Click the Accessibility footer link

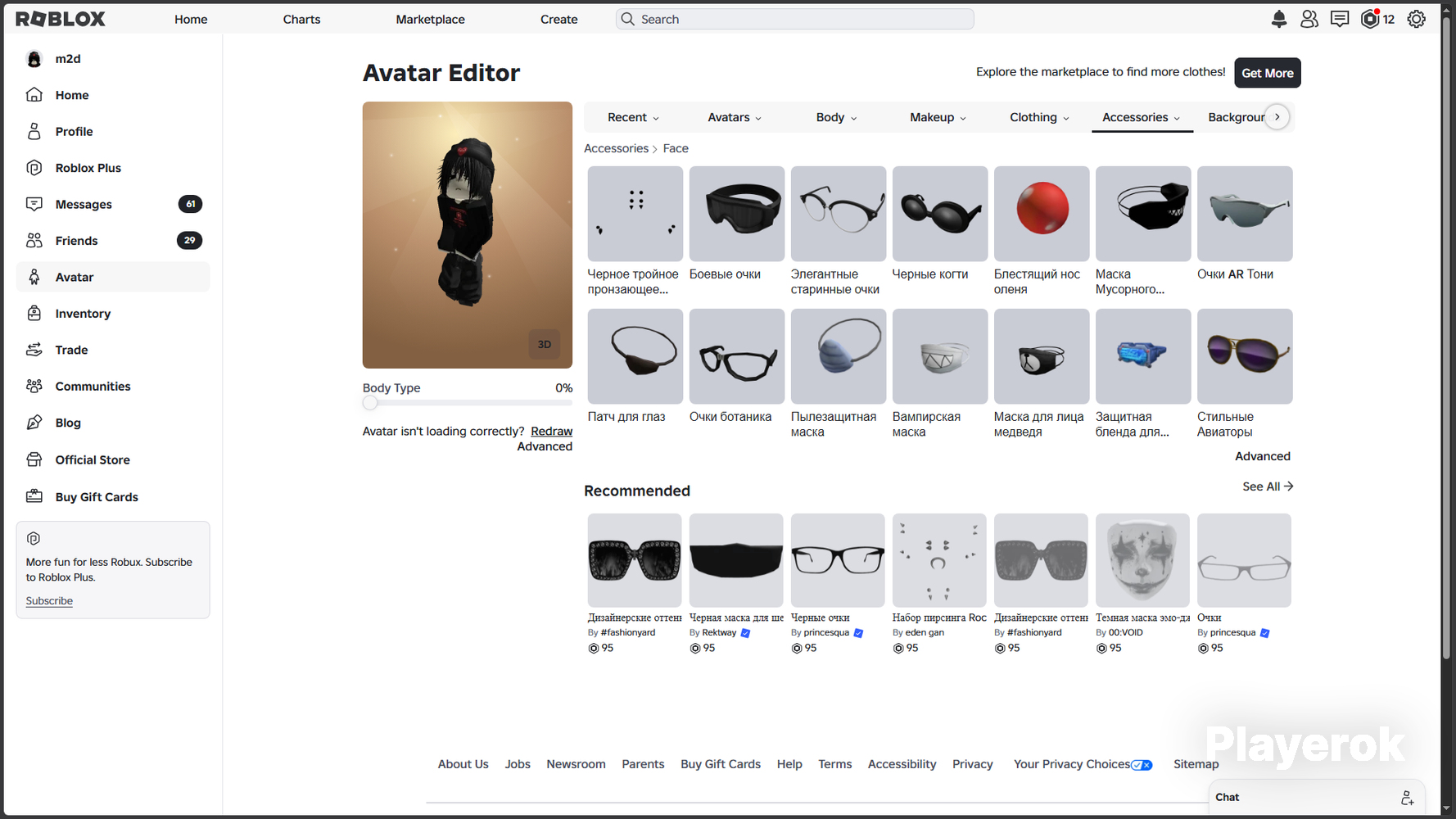(902, 764)
